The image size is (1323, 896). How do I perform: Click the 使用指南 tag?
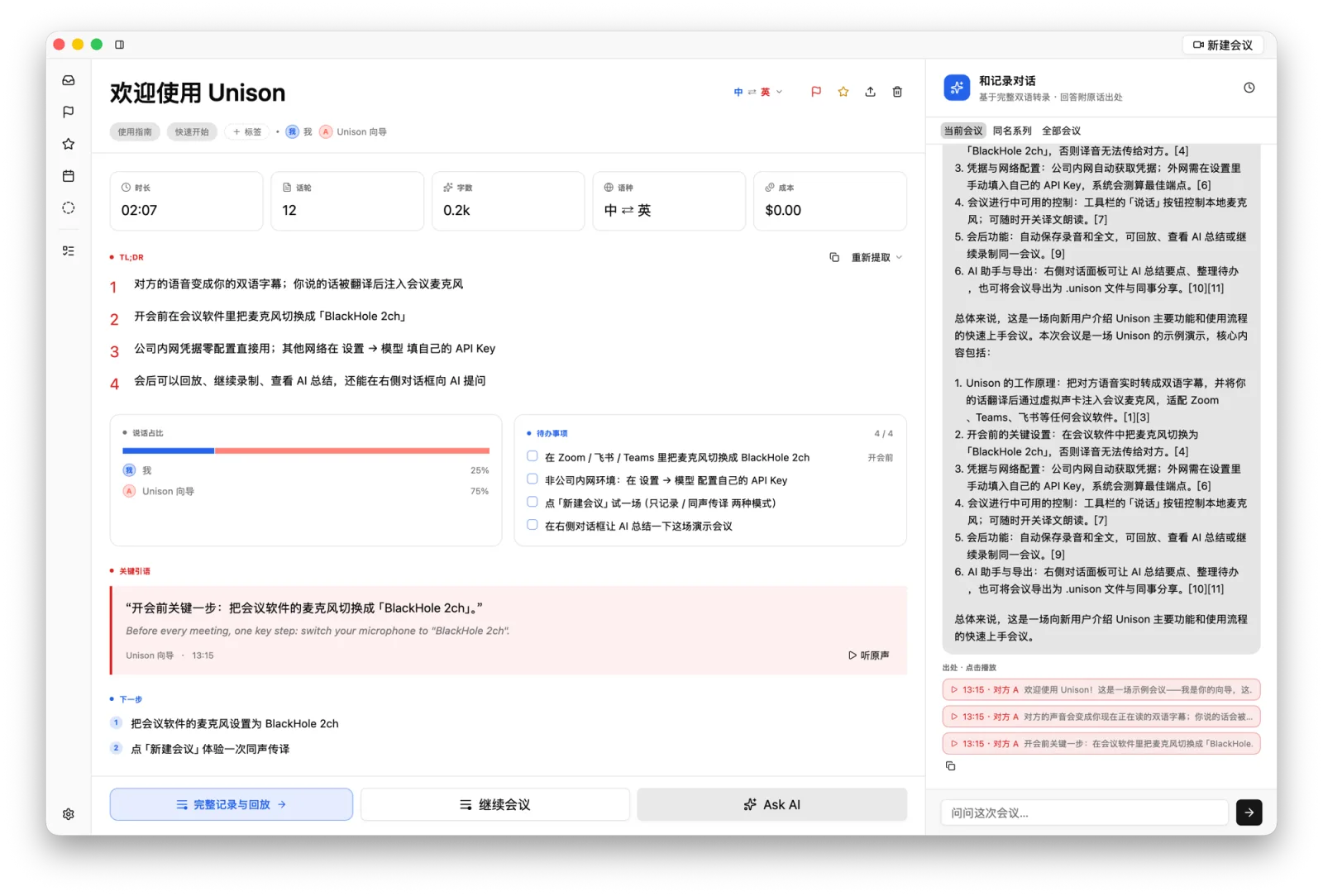[x=135, y=131]
